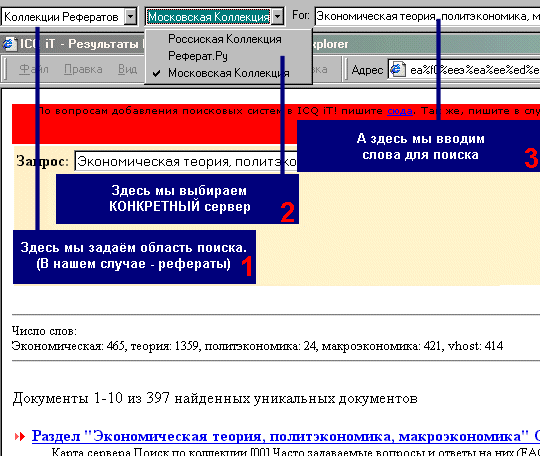Click the blue callout labeled number 3

(x=418, y=146)
